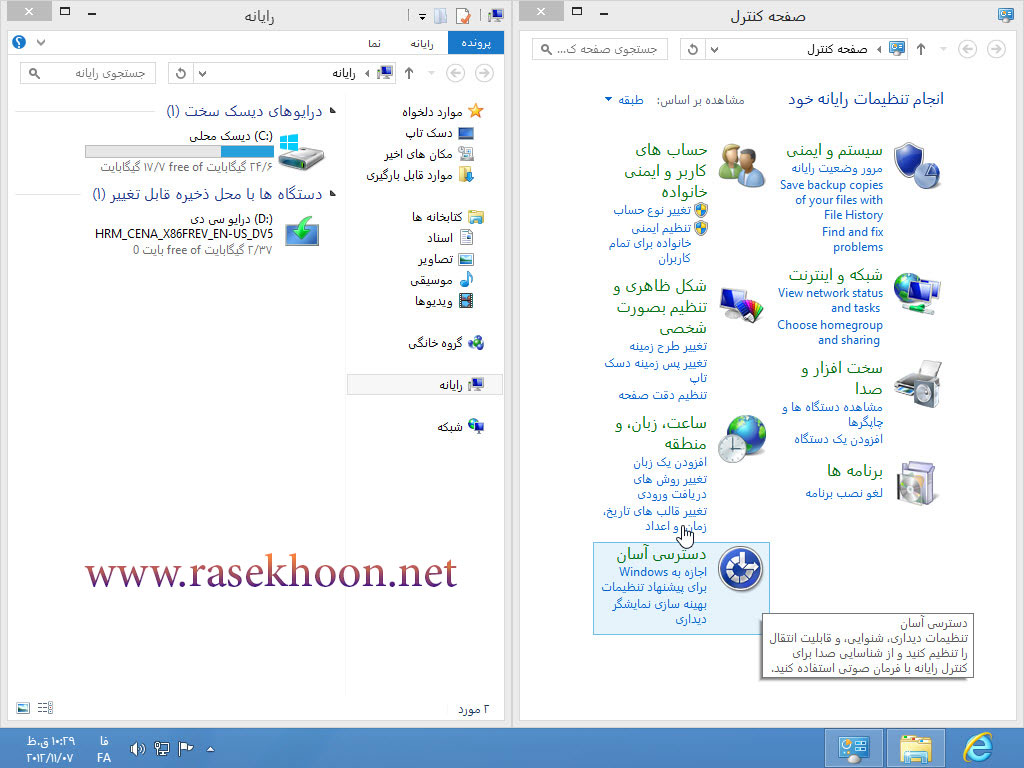Open the Hardware and Sound printer icon
The height and width of the screenshot is (768, 1024).
[x=918, y=383]
